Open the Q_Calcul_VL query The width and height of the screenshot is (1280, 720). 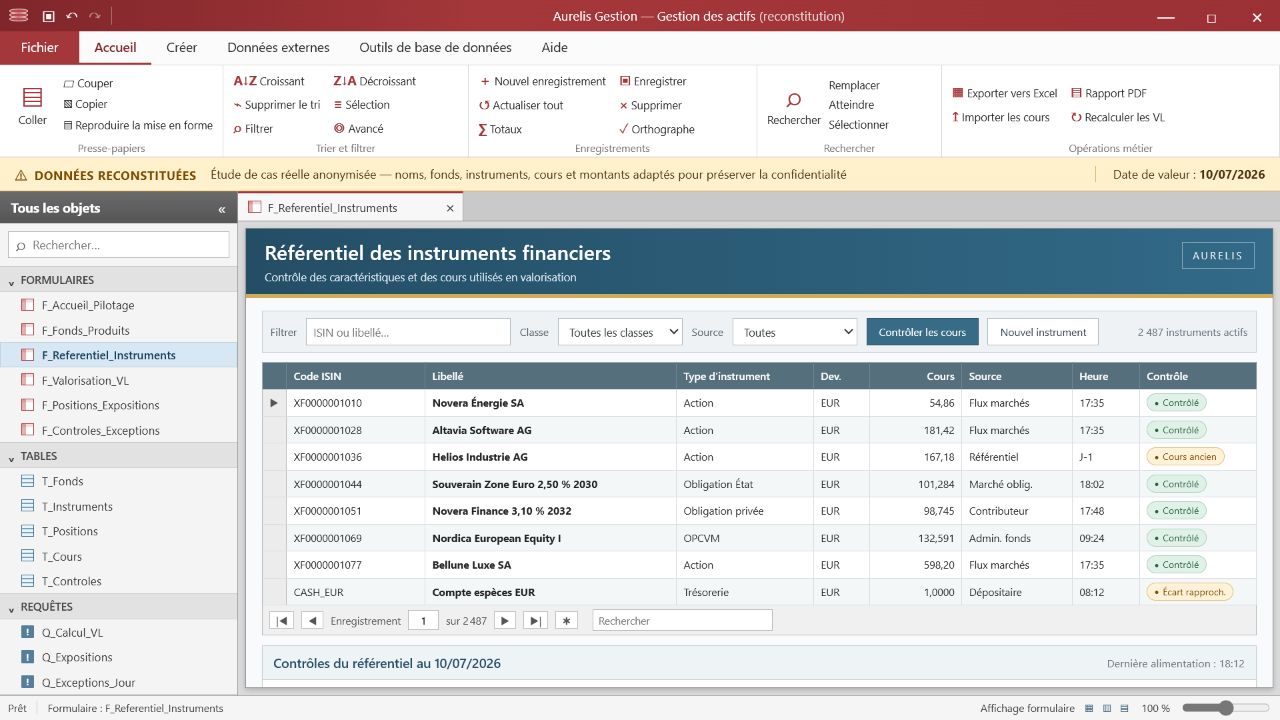[119, 632]
